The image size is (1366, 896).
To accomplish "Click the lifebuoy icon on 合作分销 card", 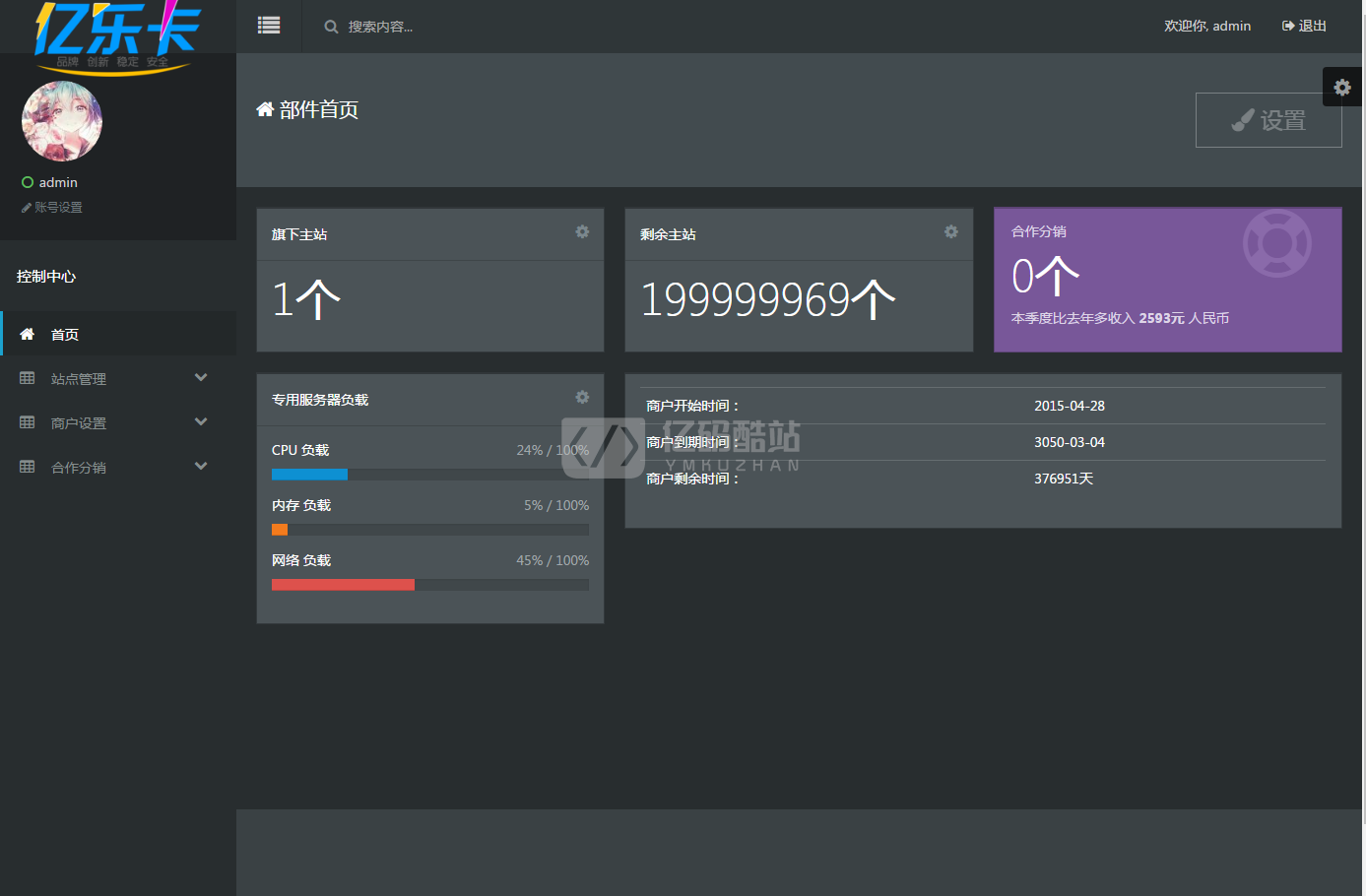I will tap(1276, 243).
